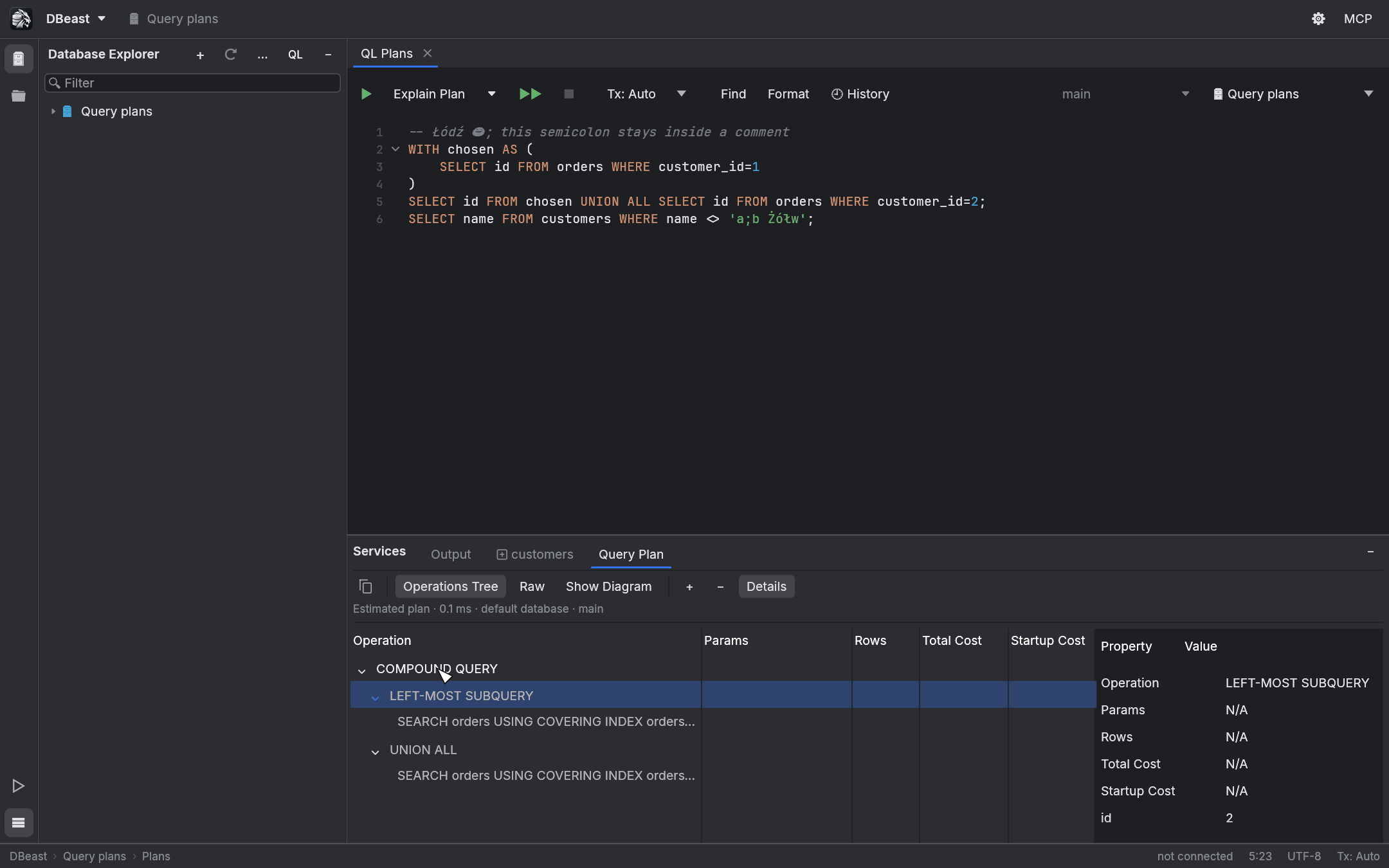1389x868 pixels.
Task: Switch to Raw plan view
Action: click(x=532, y=586)
